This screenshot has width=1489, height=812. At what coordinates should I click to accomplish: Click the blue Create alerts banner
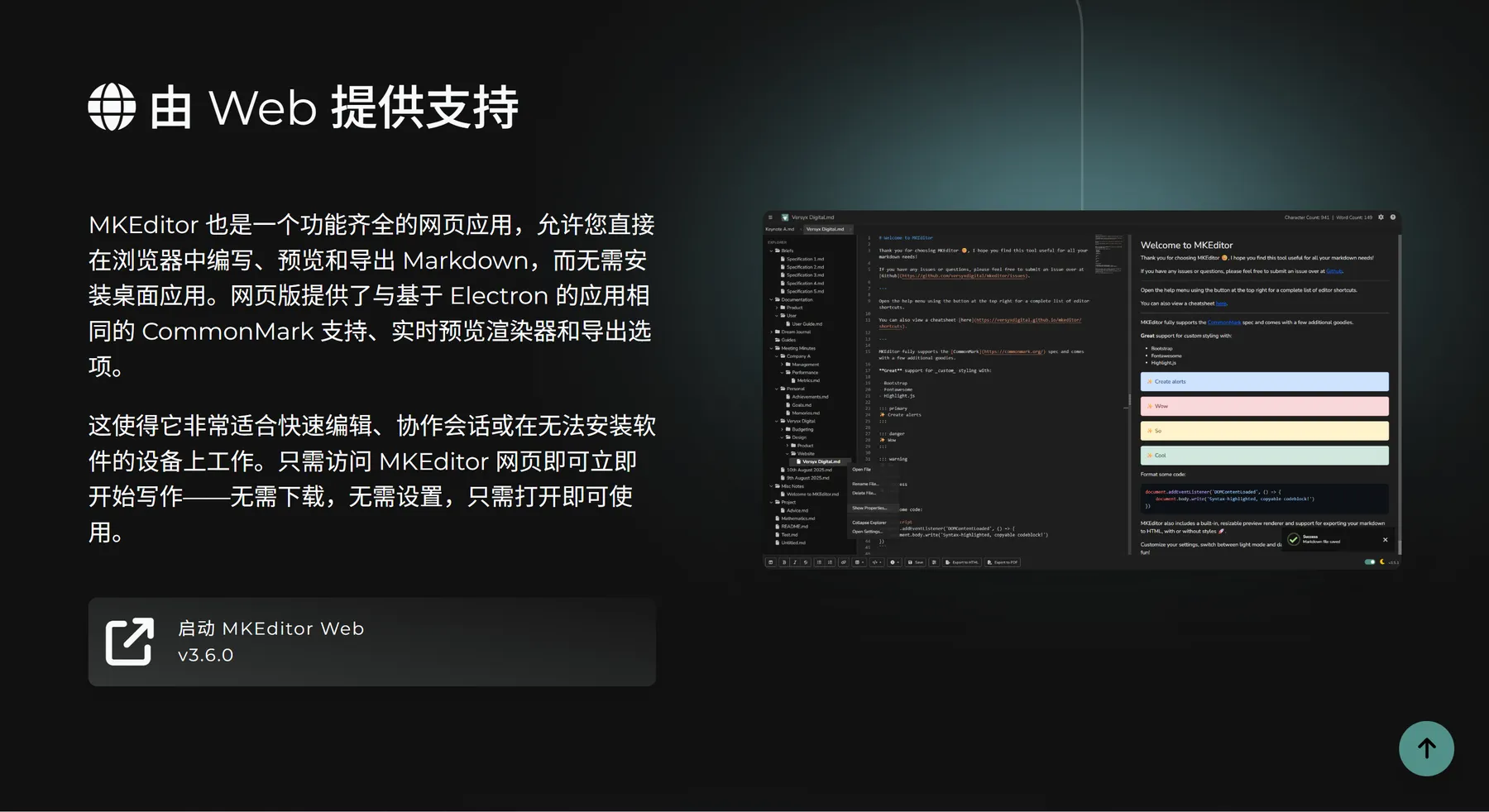pos(1263,381)
